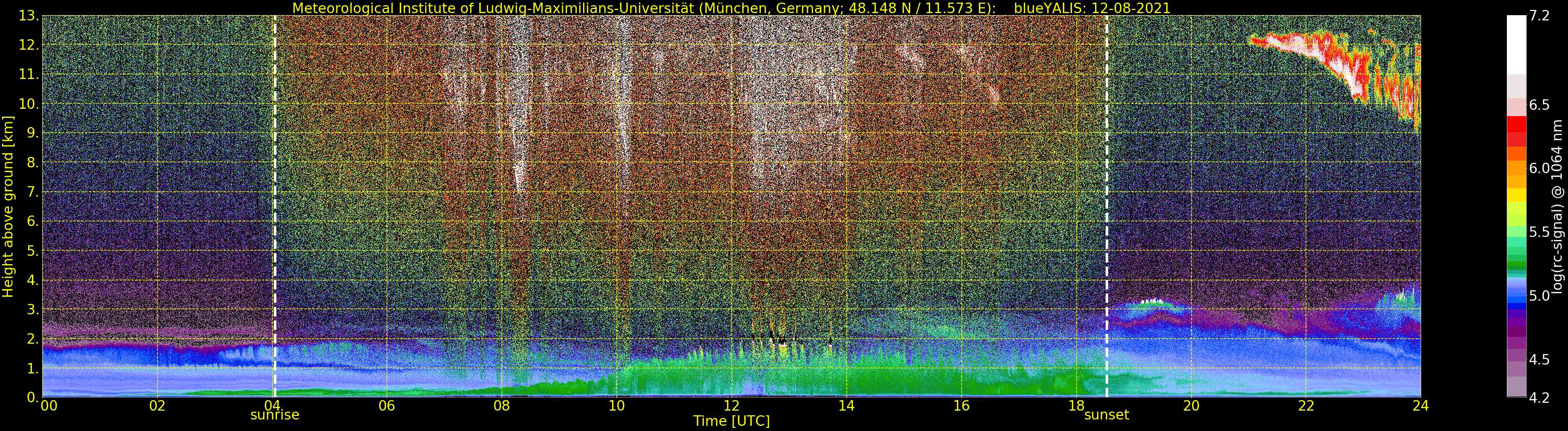Select height axis tick label 3.

32,310
